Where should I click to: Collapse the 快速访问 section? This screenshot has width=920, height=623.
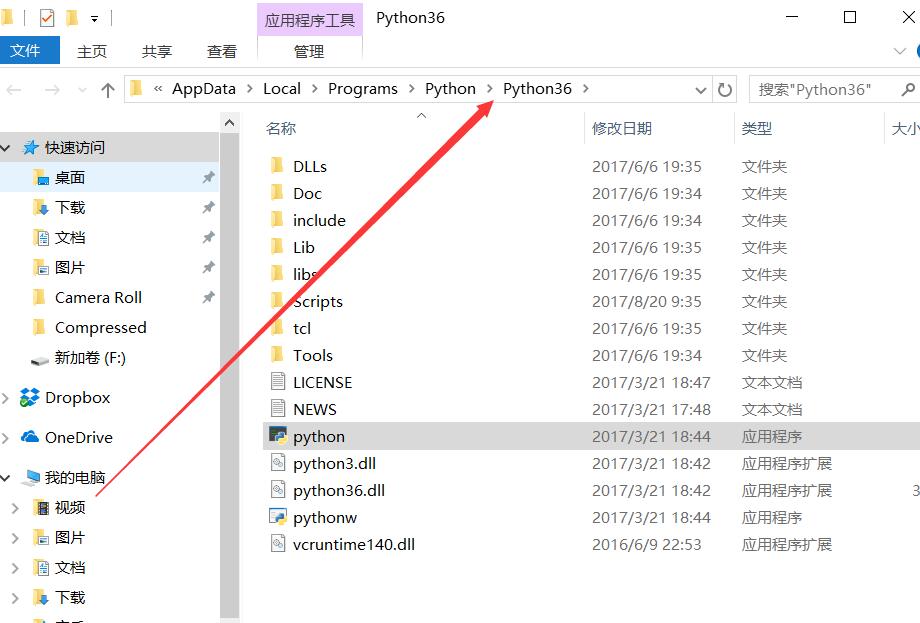[x=5, y=147]
